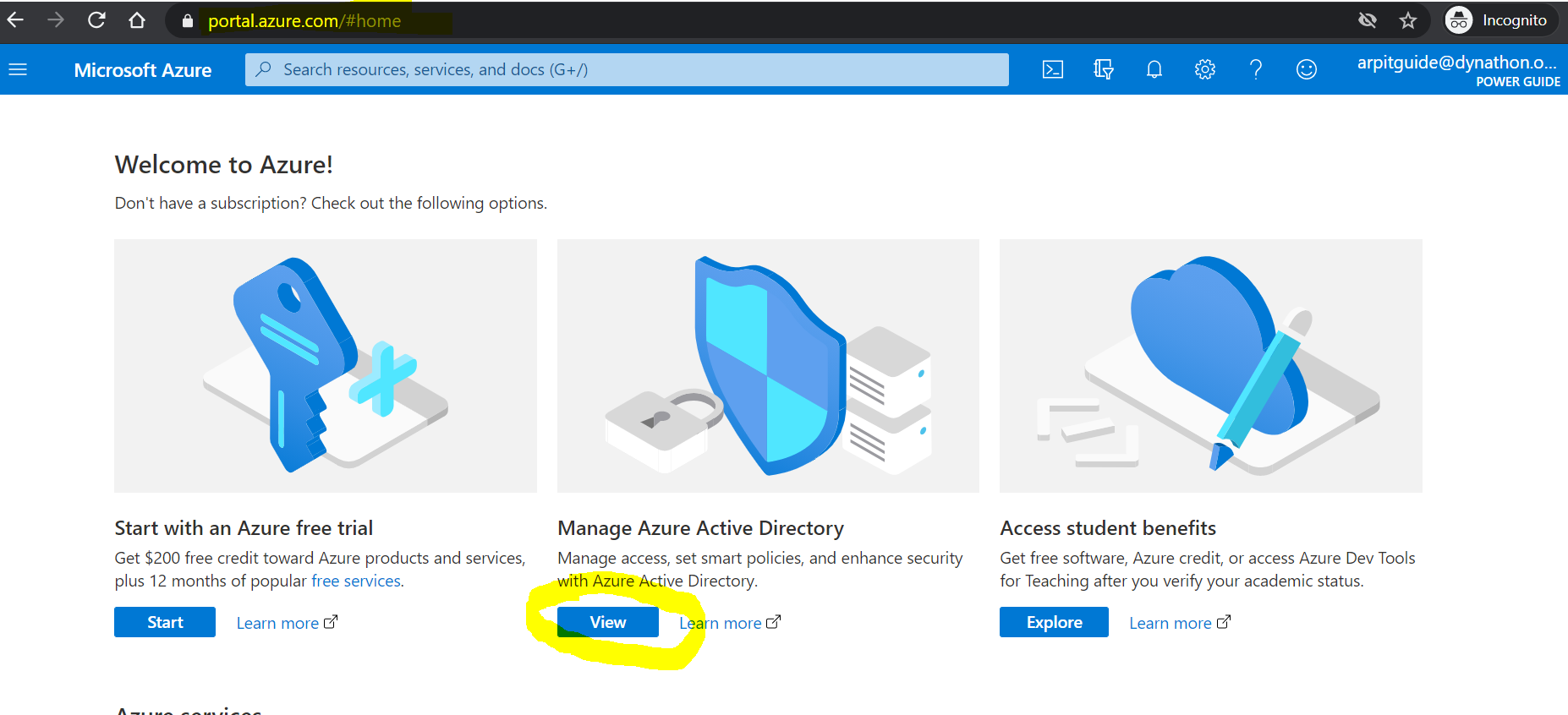
Task: Send feedback with the smiley icon
Action: click(1307, 69)
